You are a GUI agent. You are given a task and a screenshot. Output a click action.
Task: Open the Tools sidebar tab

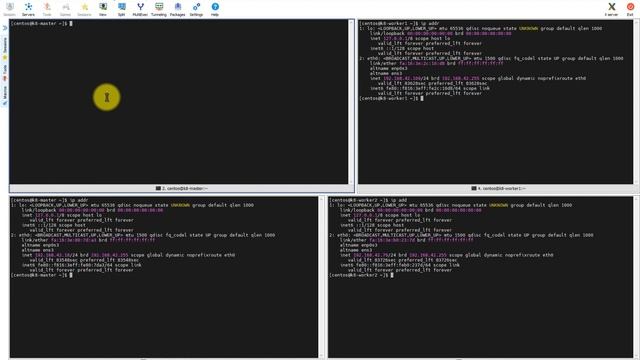(5, 72)
